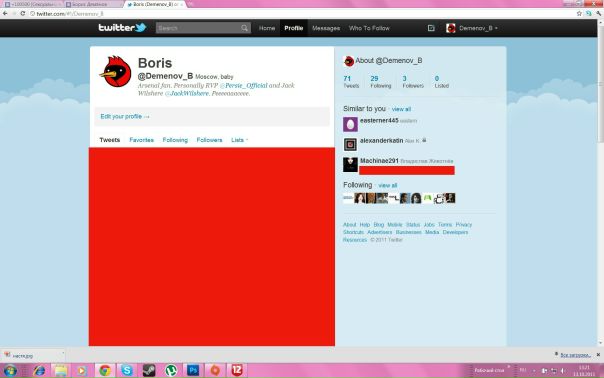Image resolution: width=604 pixels, height=378 pixels.
Task: Click the bookmark star in the address bar
Action: (x=579, y=13)
